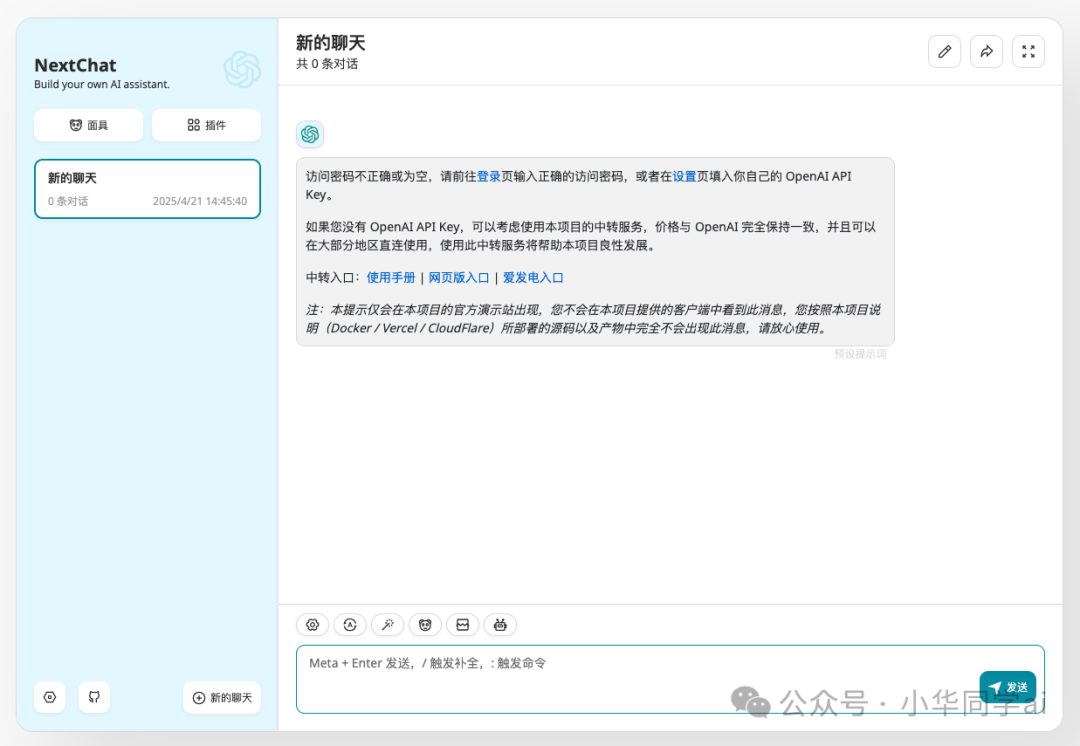Image resolution: width=1080 pixels, height=746 pixels.
Task: Open sidebar settings gear icon
Action: (50, 697)
